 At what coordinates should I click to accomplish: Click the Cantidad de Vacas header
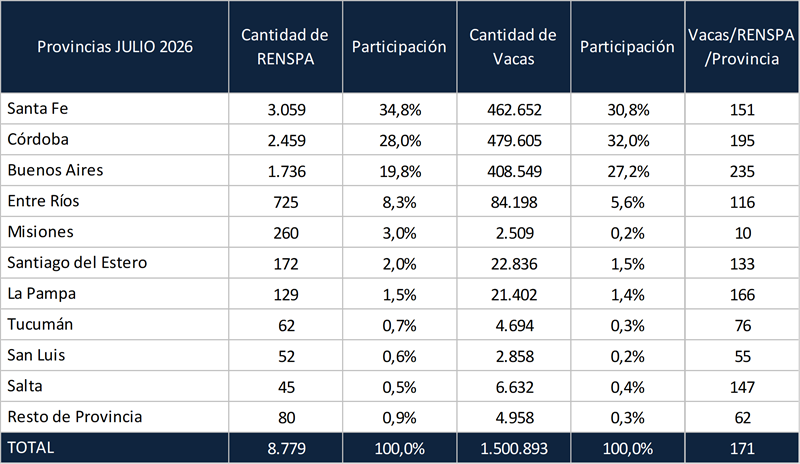coord(513,46)
